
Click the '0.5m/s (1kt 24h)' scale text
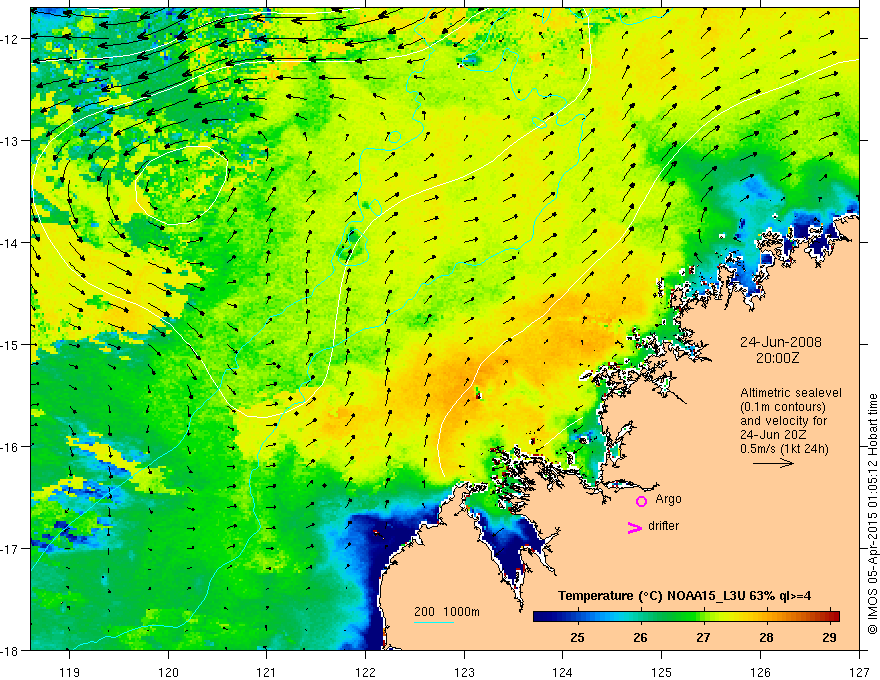tap(784, 449)
